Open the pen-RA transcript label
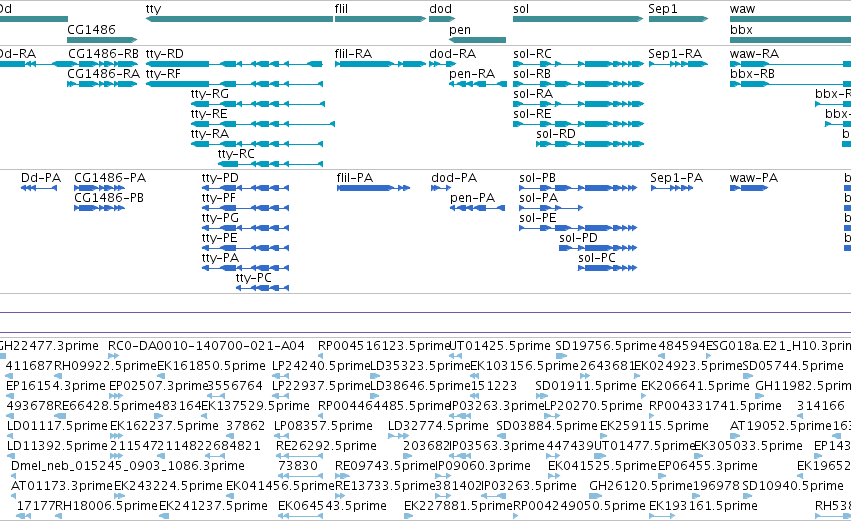This screenshot has height=521, width=851. coord(472,74)
